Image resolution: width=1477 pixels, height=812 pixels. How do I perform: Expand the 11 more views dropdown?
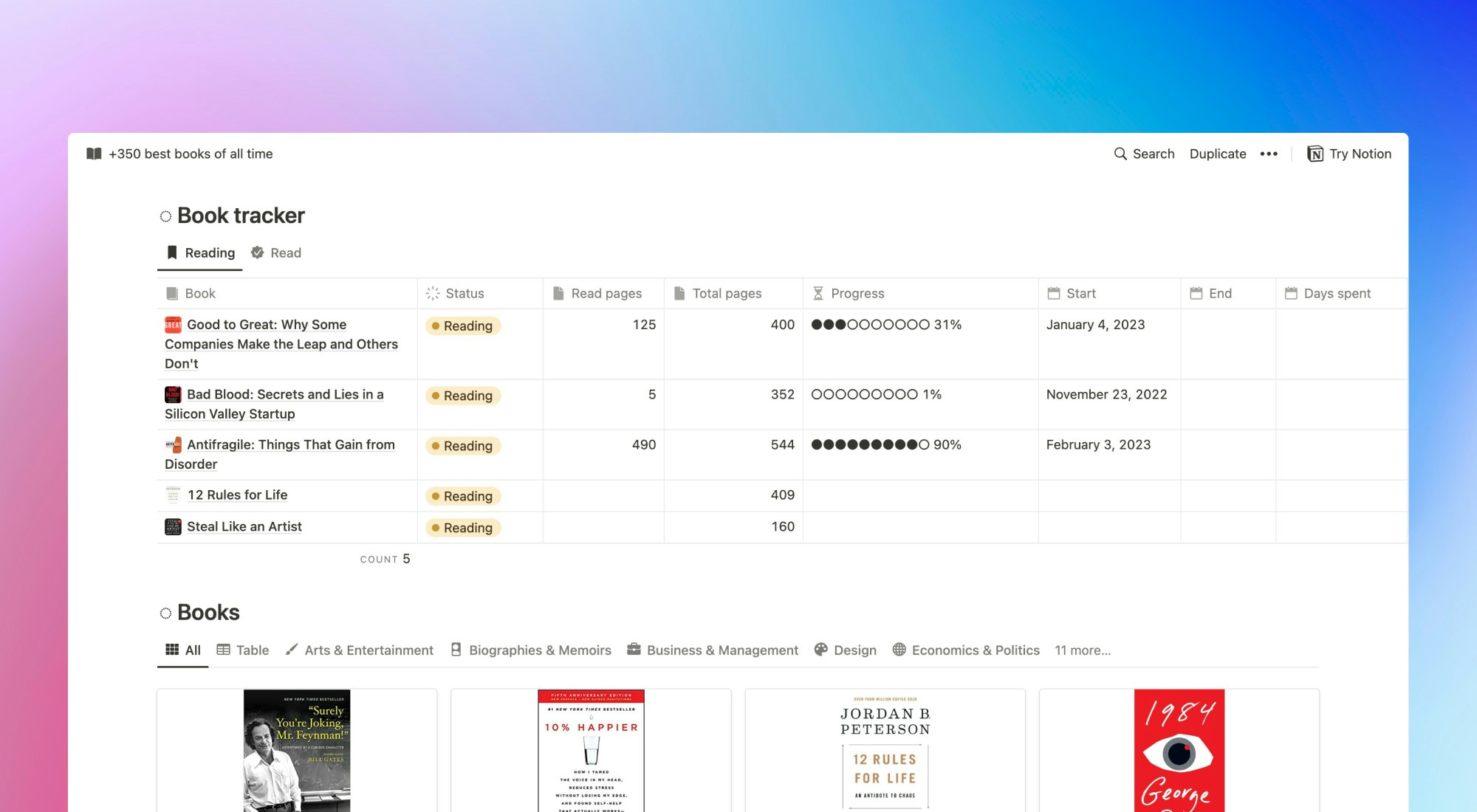[x=1083, y=650]
